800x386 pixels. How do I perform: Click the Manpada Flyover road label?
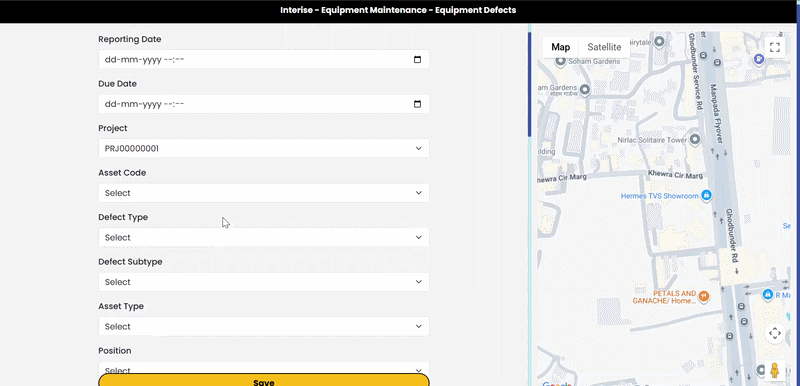[x=716, y=113]
